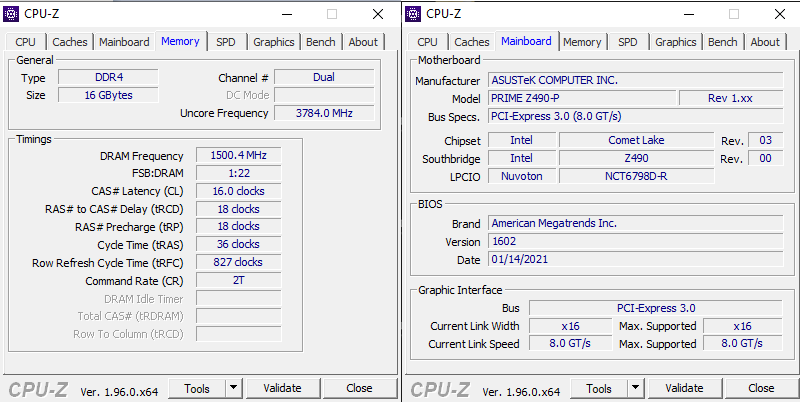The height and width of the screenshot is (405, 801).
Task: Open About tab in right CPU-Z window
Action: 765,42
